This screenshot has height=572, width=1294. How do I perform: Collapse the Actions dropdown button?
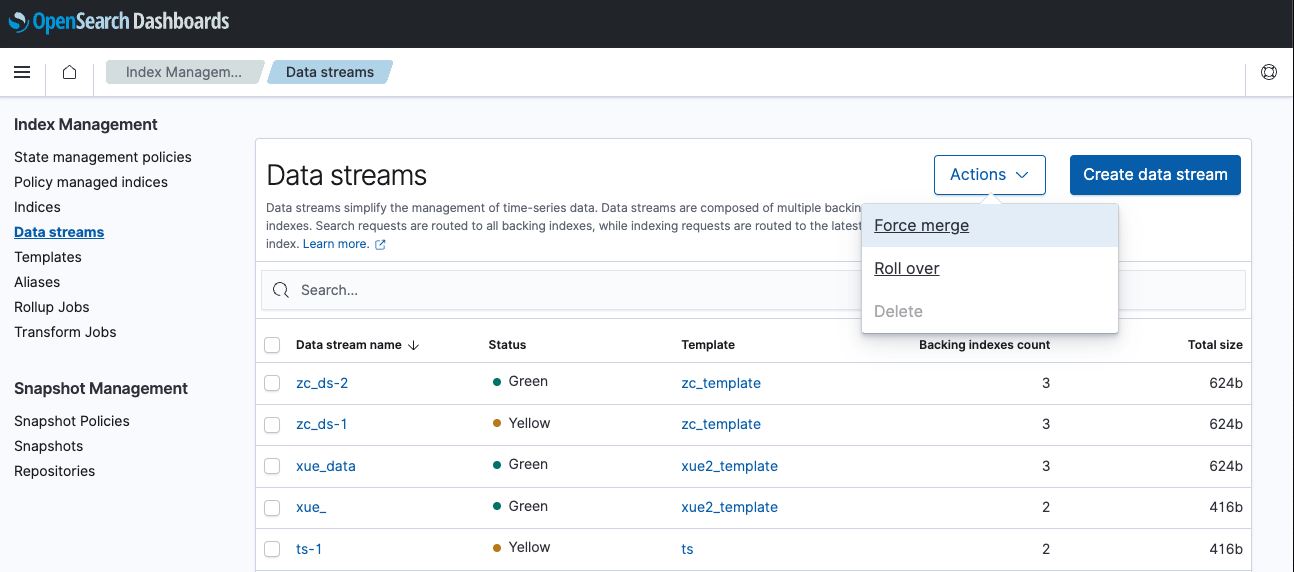pyautogui.click(x=989, y=175)
